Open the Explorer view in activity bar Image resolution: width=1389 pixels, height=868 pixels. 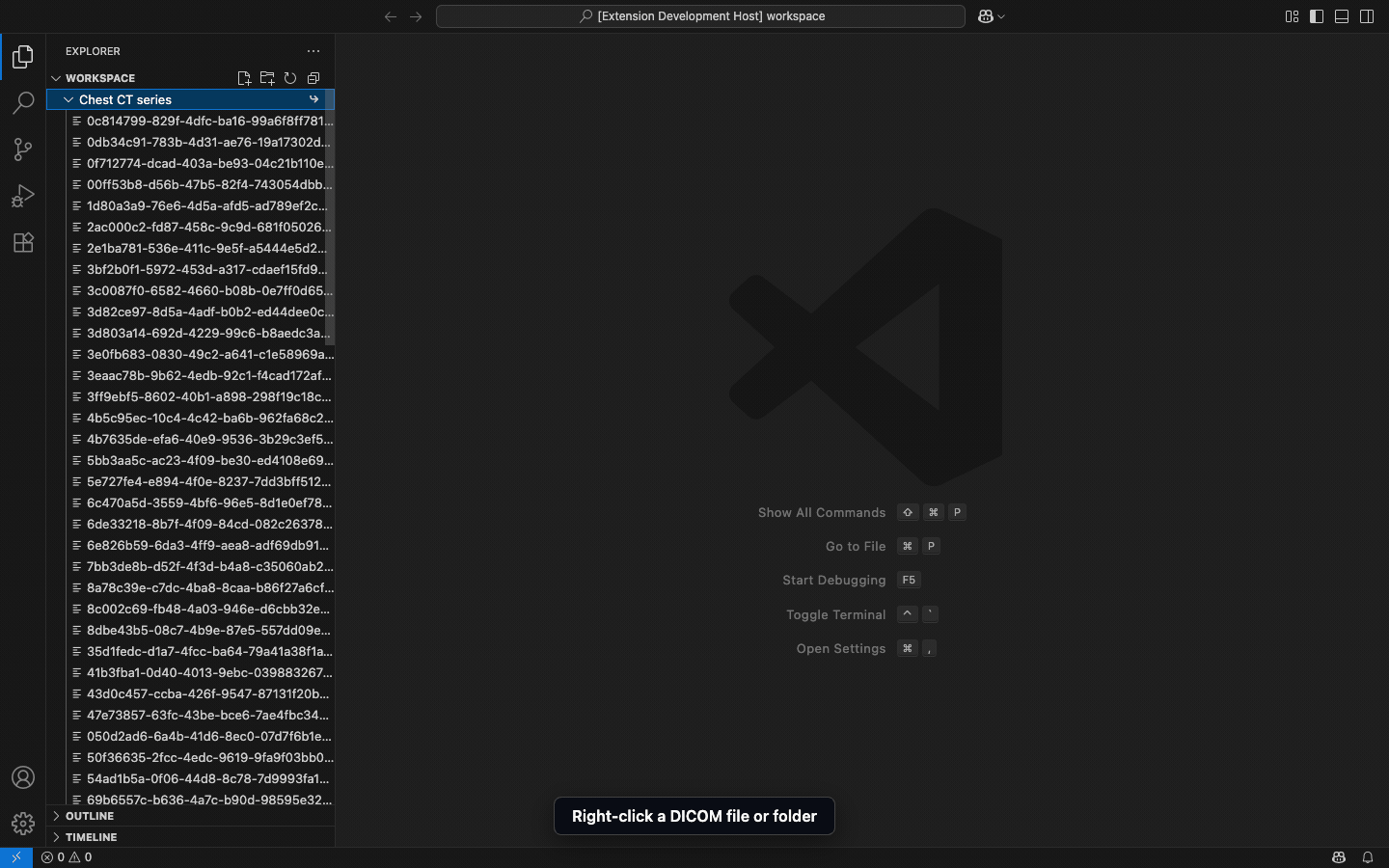tap(23, 57)
